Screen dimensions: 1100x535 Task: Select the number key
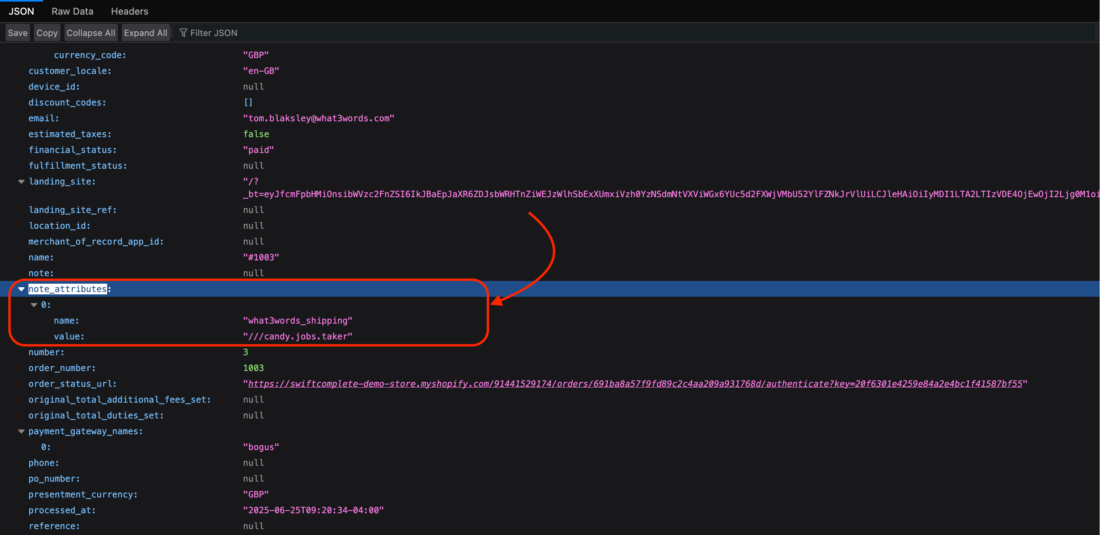[x=46, y=353]
